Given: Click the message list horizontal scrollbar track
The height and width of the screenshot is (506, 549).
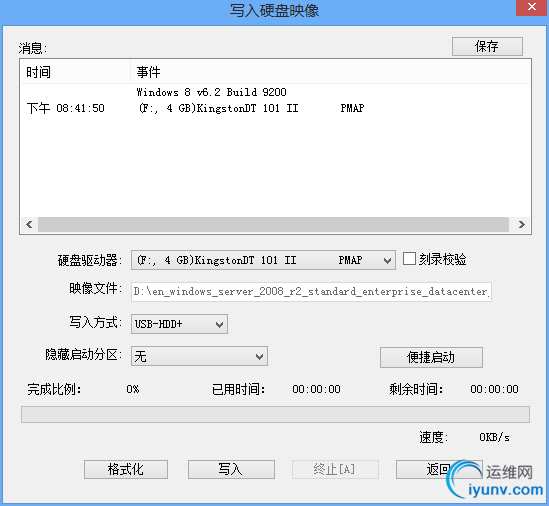Looking at the screenshot, I should [x=273, y=224].
